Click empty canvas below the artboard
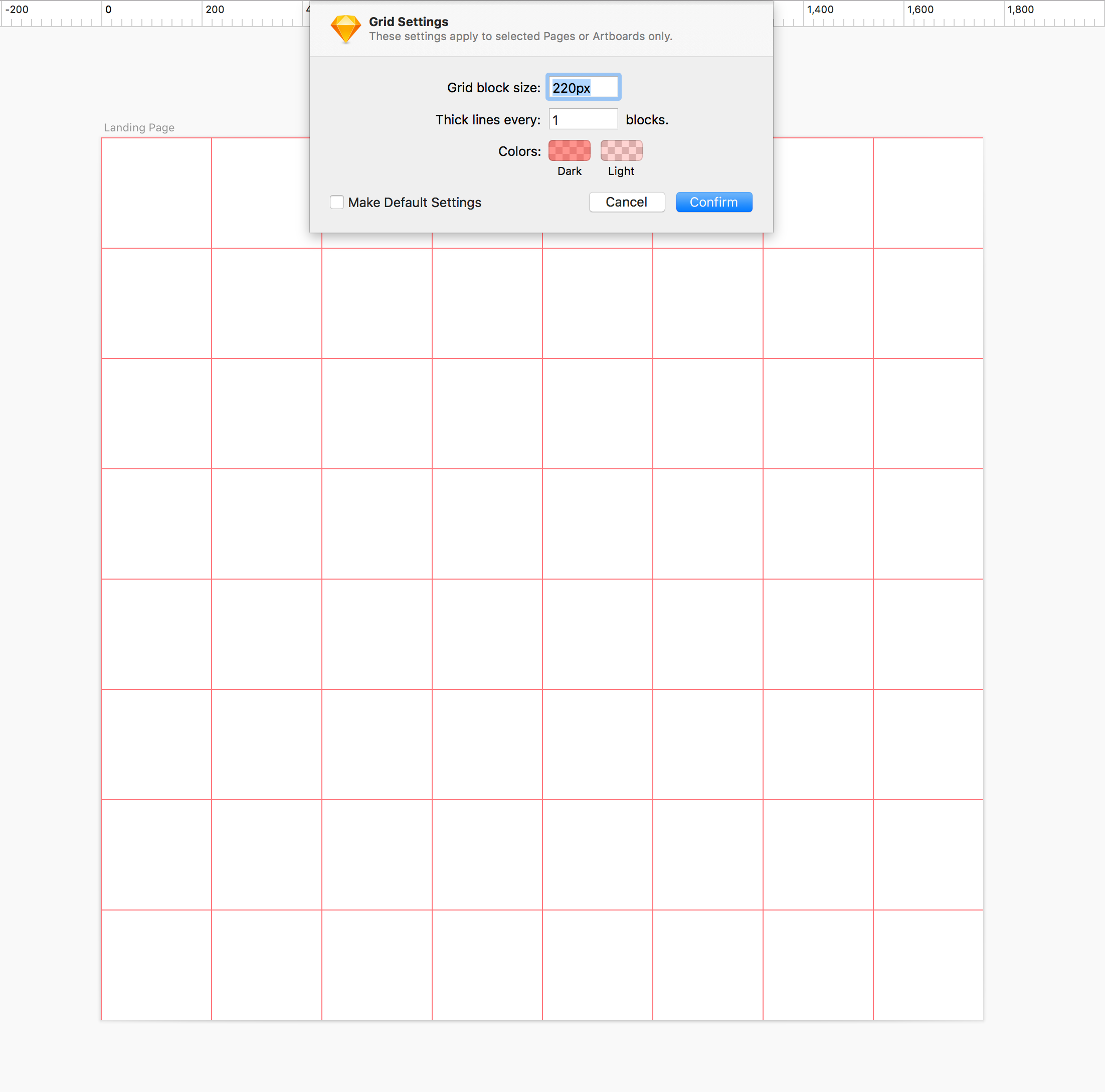This screenshot has height=1092, width=1105. tap(541, 1058)
